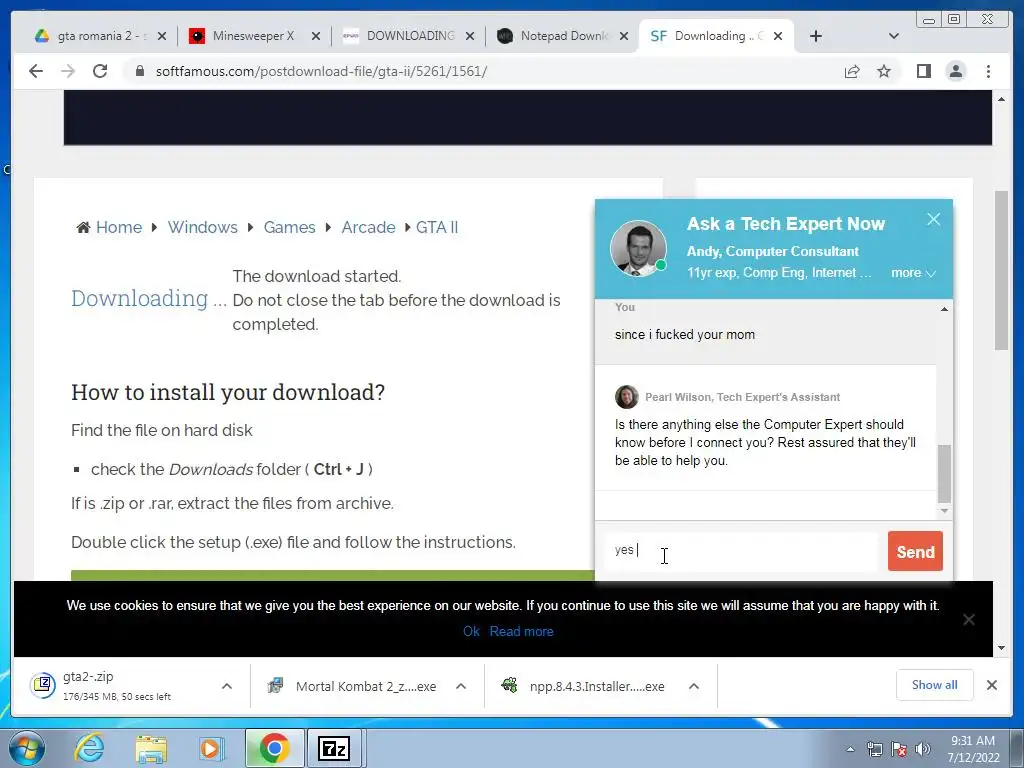1024x768 pixels.
Task: Launch Internet Explorer from taskbar
Action: [89, 748]
